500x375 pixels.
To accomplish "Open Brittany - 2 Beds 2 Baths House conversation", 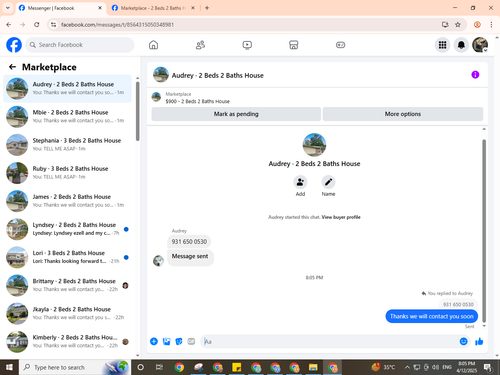I will pos(67,285).
